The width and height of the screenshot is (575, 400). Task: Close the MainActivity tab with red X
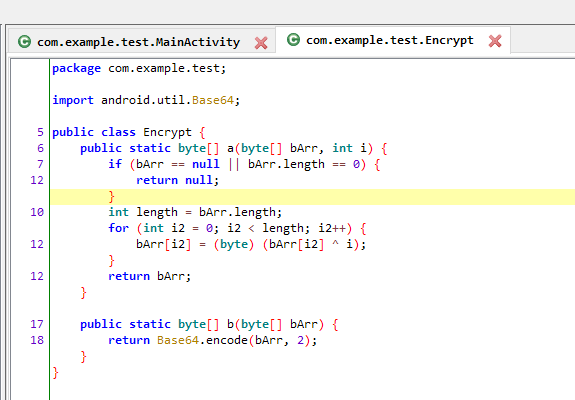click(x=261, y=43)
